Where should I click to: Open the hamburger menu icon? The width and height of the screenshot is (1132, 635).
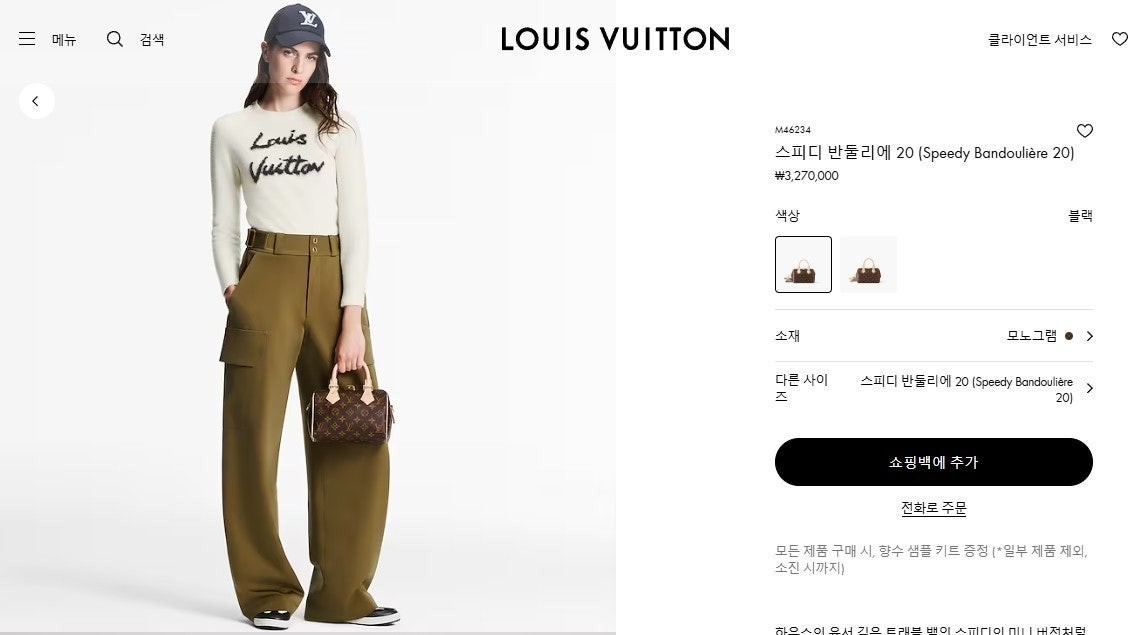tap(27, 39)
